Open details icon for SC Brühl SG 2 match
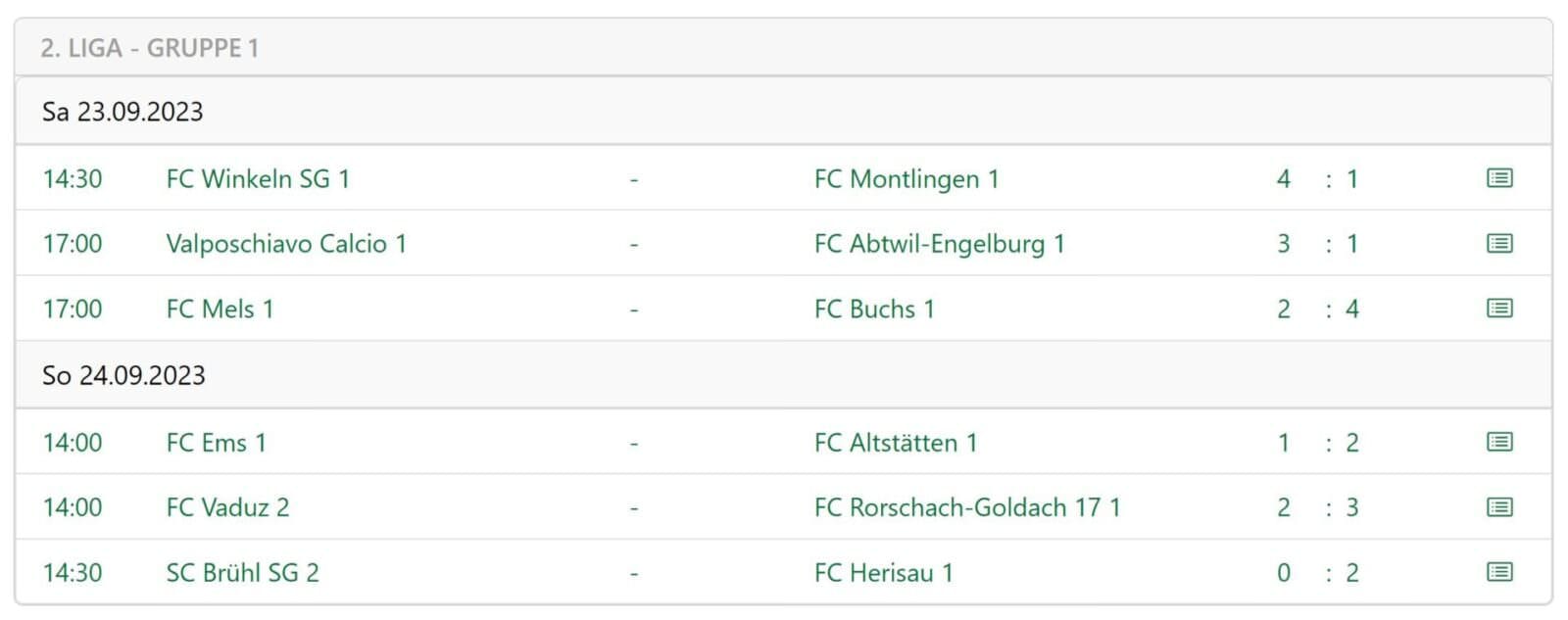This screenshot has height=620, width=1568. (x=1498, y=572)
